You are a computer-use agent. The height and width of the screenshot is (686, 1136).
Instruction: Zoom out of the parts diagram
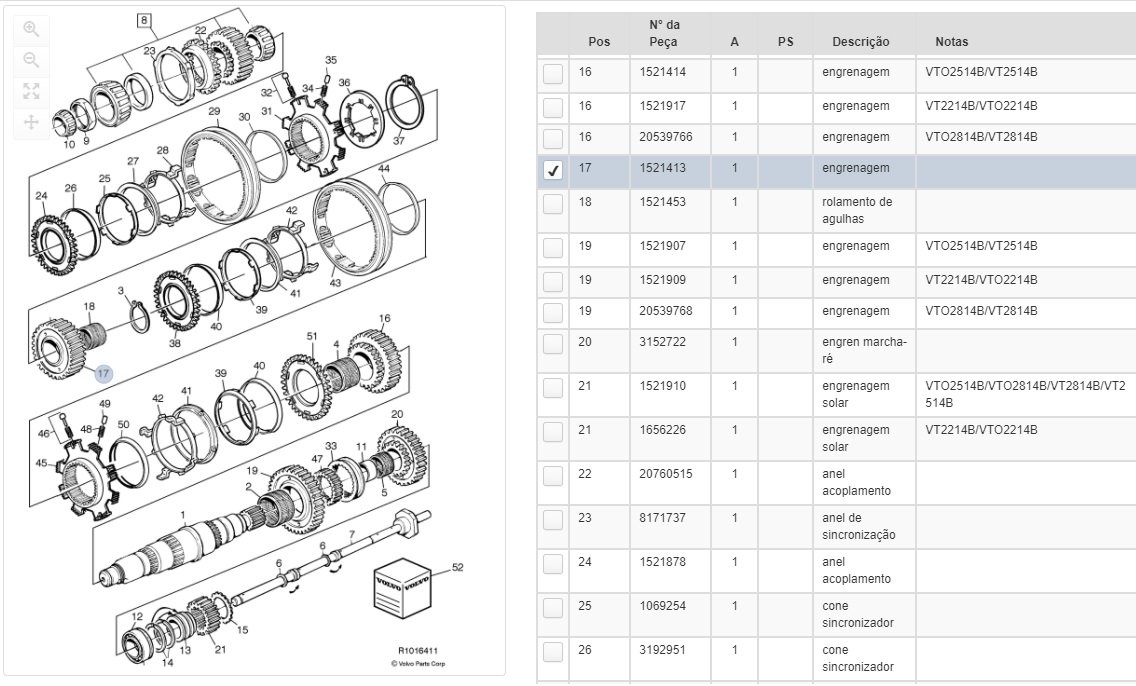pyautogui.click(x=31, y=60)
